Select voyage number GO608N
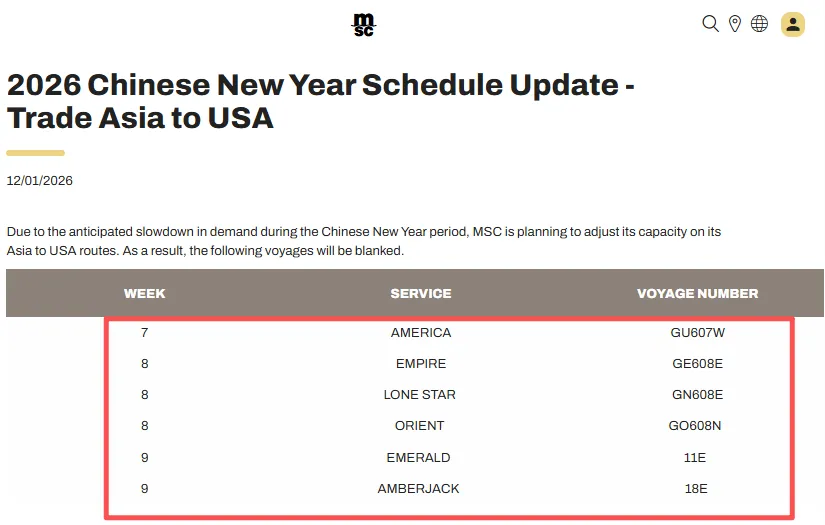Viewport: 825px width, 525px height. (x=697, y=426)
